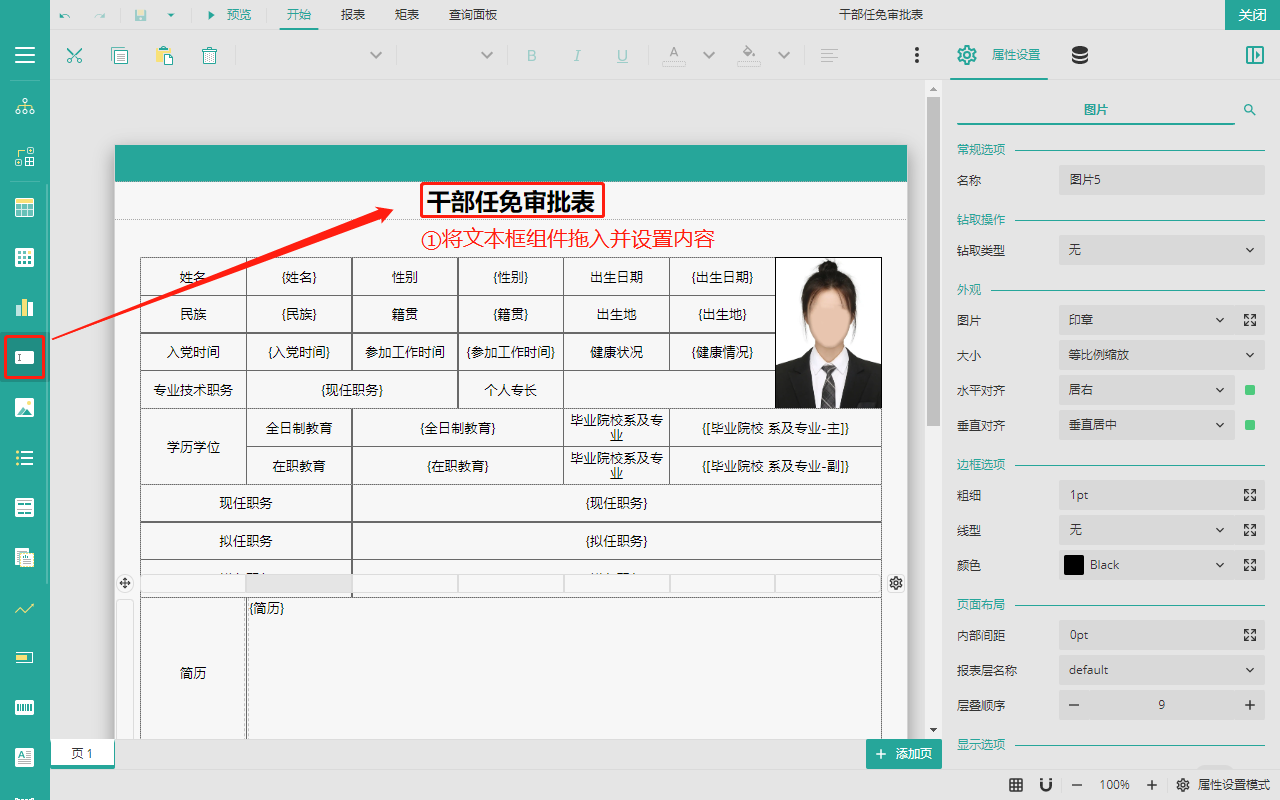The image size is (1280, 800).
Task: Open the Black border color swatch
Action: [x=1074, y=565]
